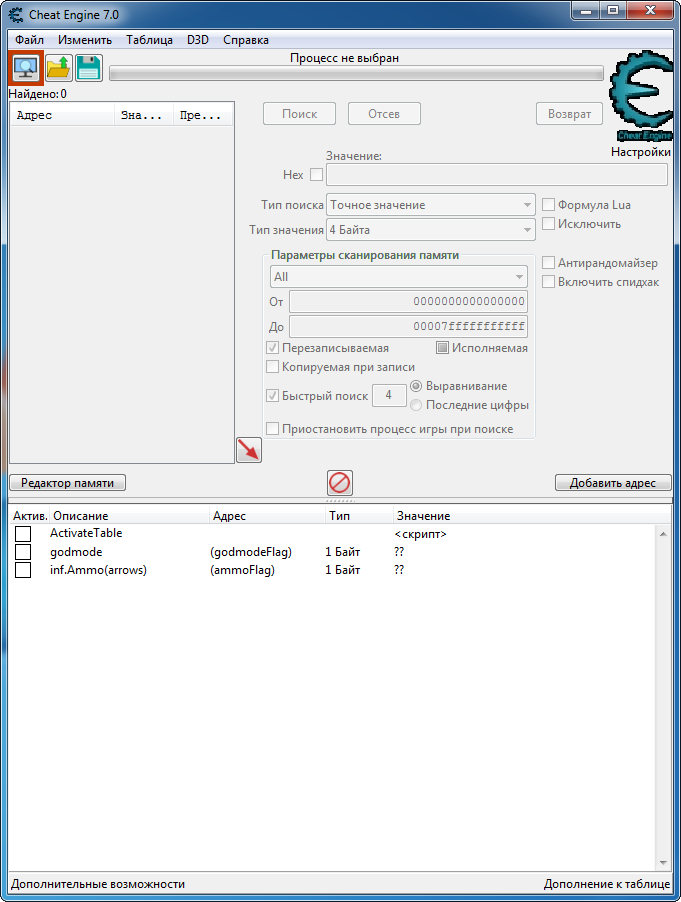Toggle the inf.Ammo(arrows) checkbox

[x=23, y=570]
